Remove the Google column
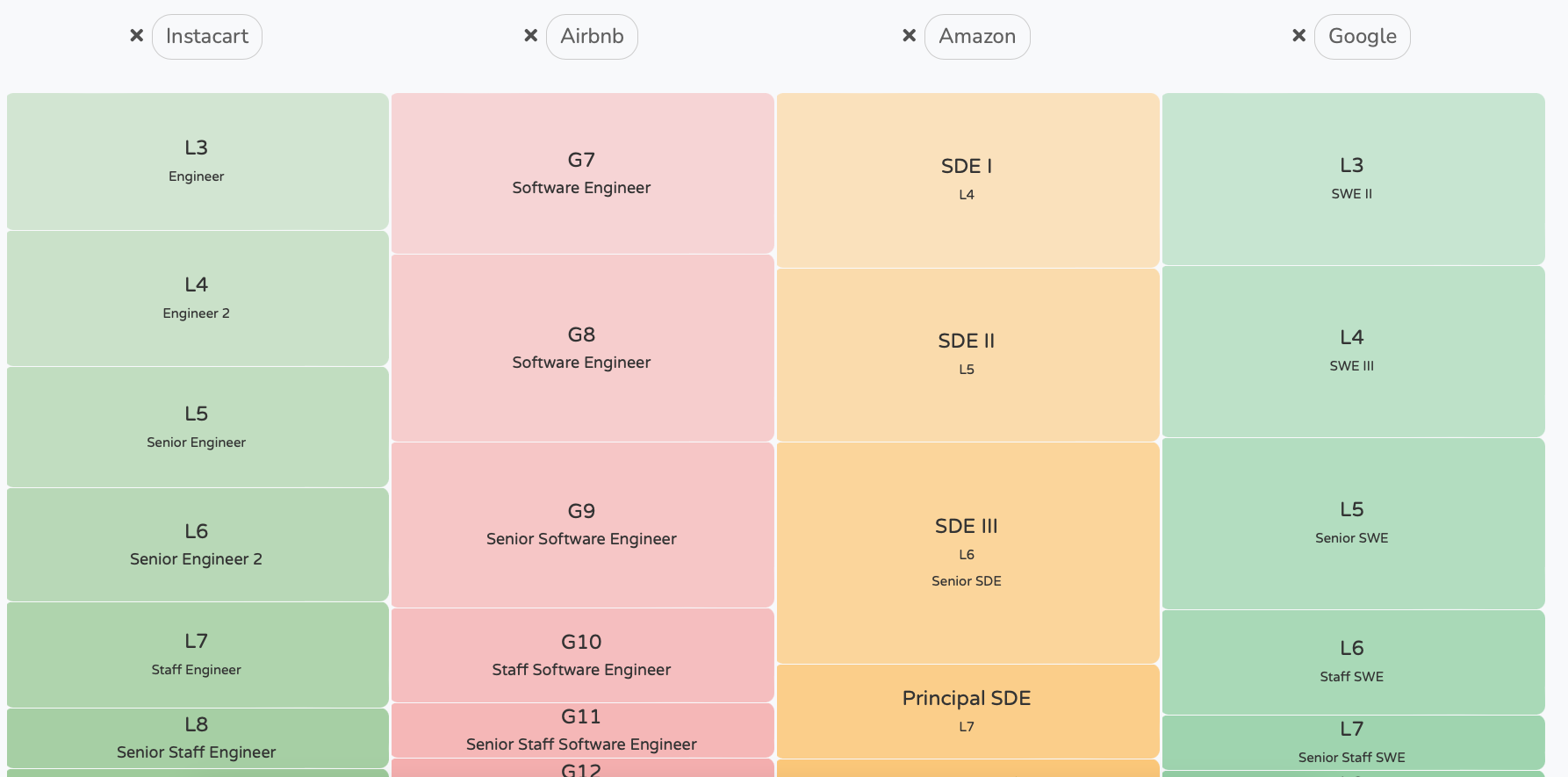 tap(1298, 36)
